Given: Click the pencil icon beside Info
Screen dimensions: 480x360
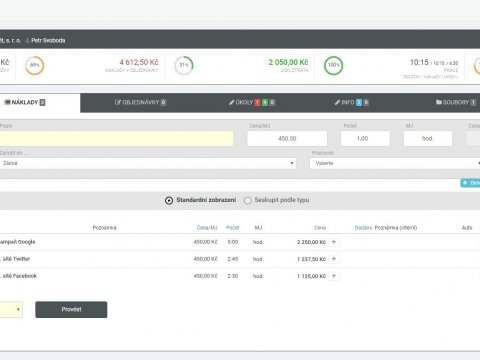Looking at the screenshot, I should (x=337, y=102).
